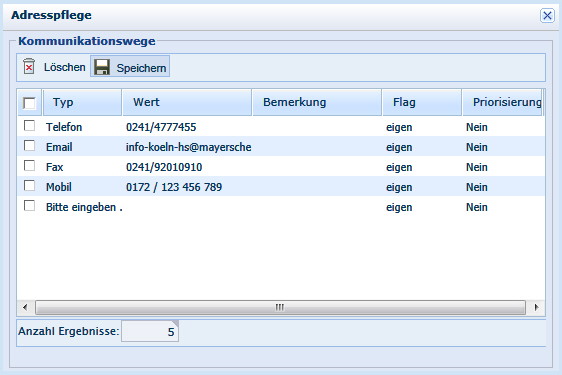Click the Speichern button label

coord(141,68)
